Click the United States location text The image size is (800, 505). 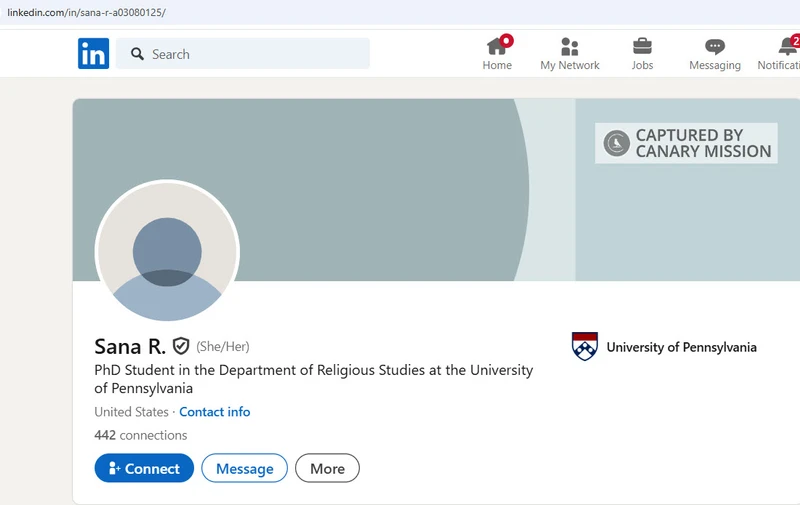[x=131, y=412]
